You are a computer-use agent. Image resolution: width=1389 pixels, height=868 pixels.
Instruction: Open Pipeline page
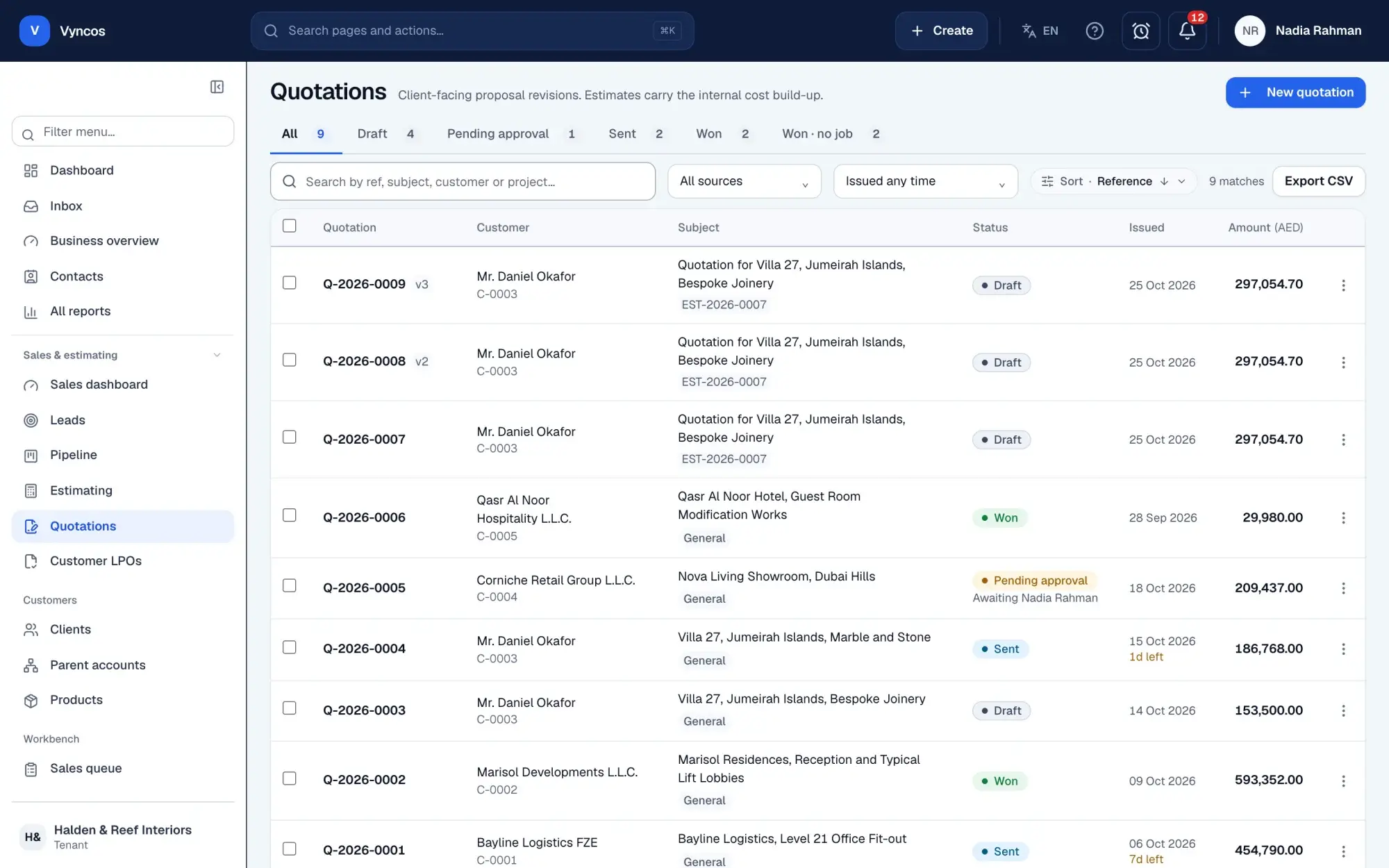point(123,456)
